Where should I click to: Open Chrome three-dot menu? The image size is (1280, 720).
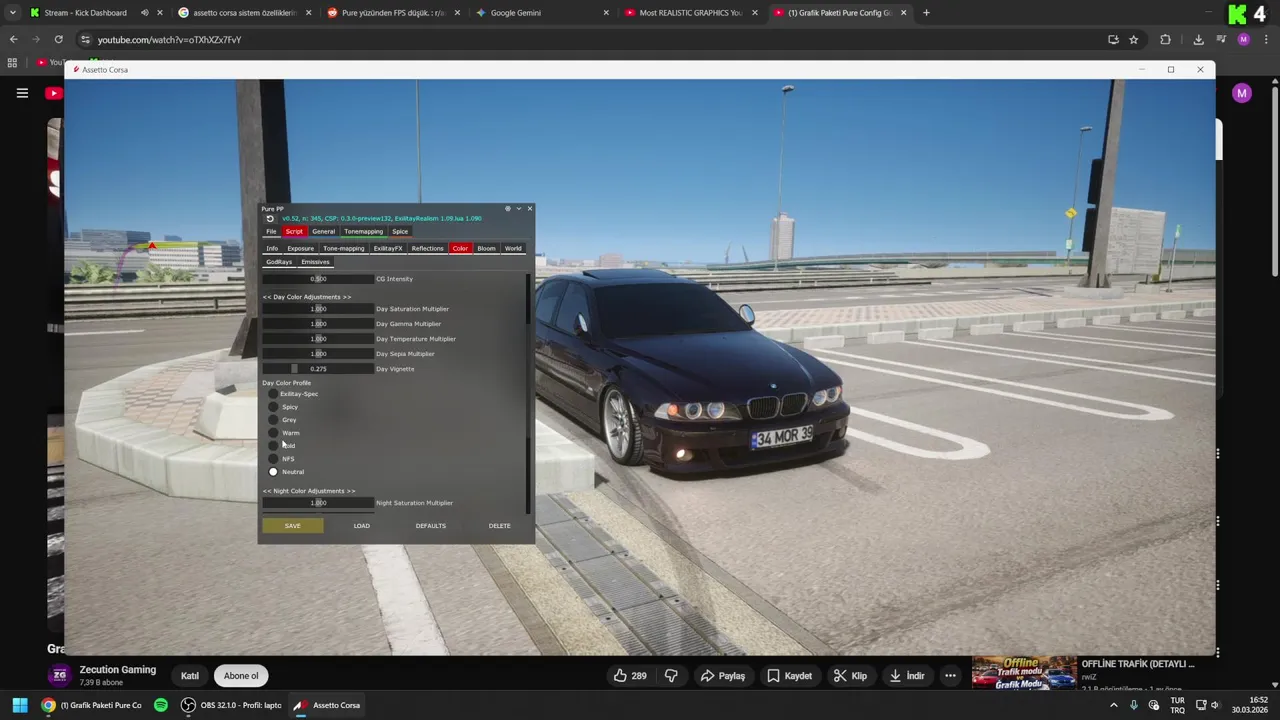click(1267, 40)
